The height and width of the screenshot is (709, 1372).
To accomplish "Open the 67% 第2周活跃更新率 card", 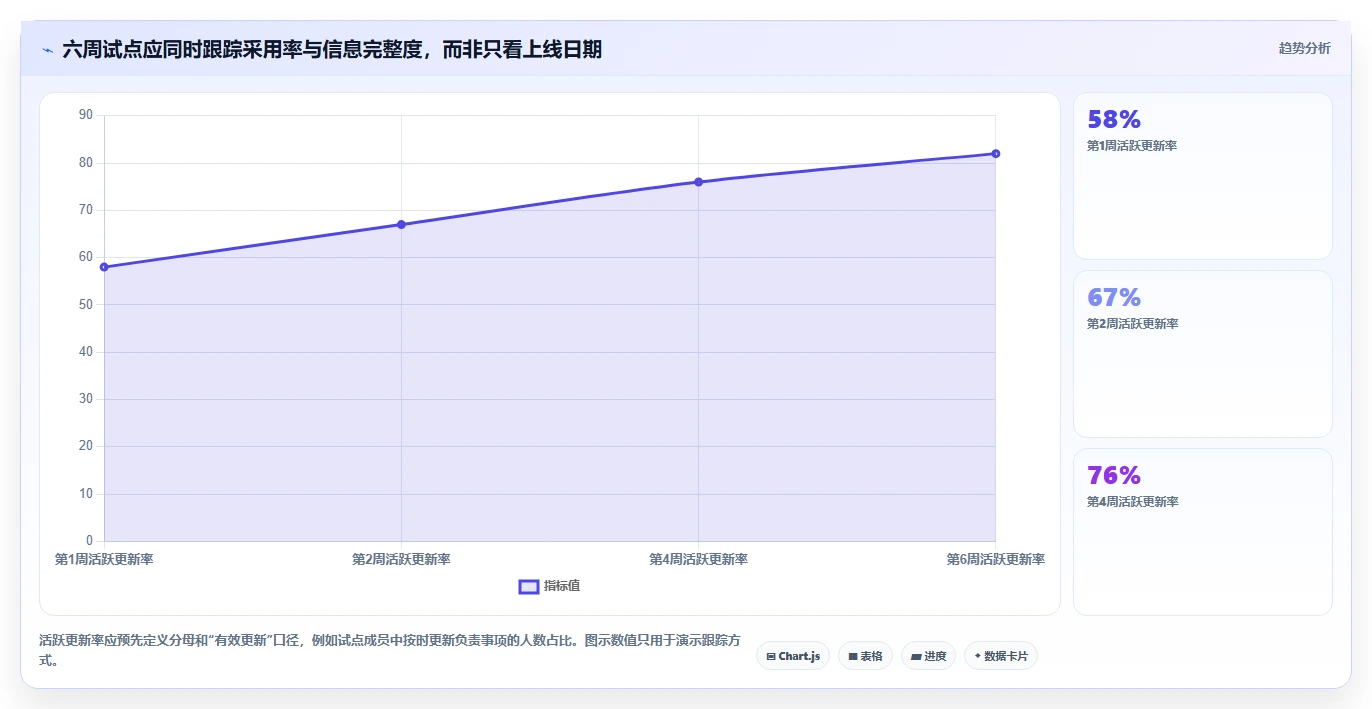I will [1203, 354].
